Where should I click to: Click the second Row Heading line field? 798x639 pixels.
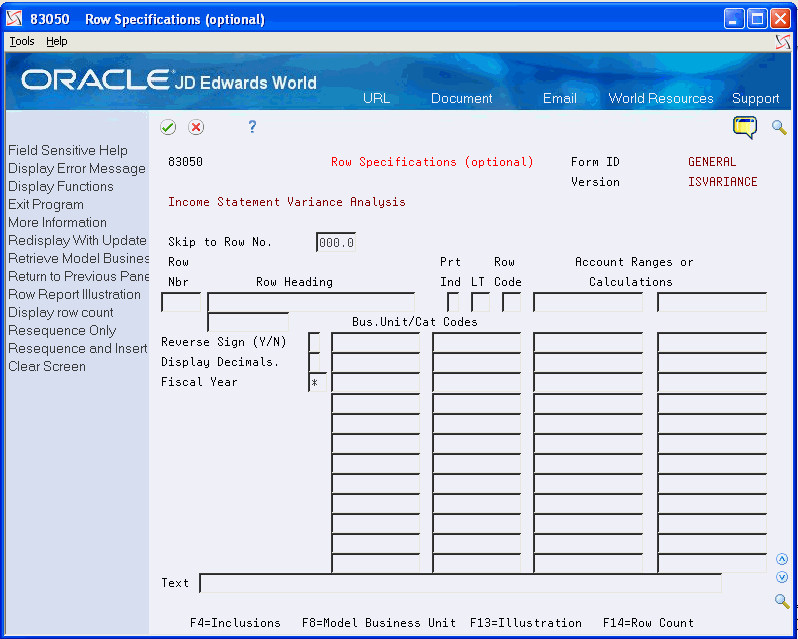(x=248, y=322)
